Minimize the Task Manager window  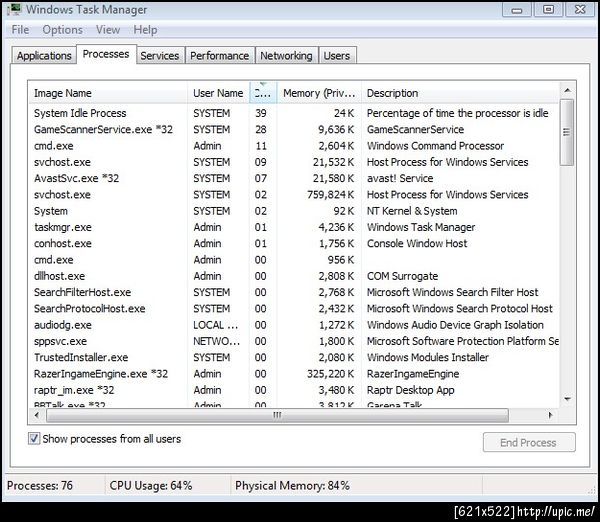[517, 9]
